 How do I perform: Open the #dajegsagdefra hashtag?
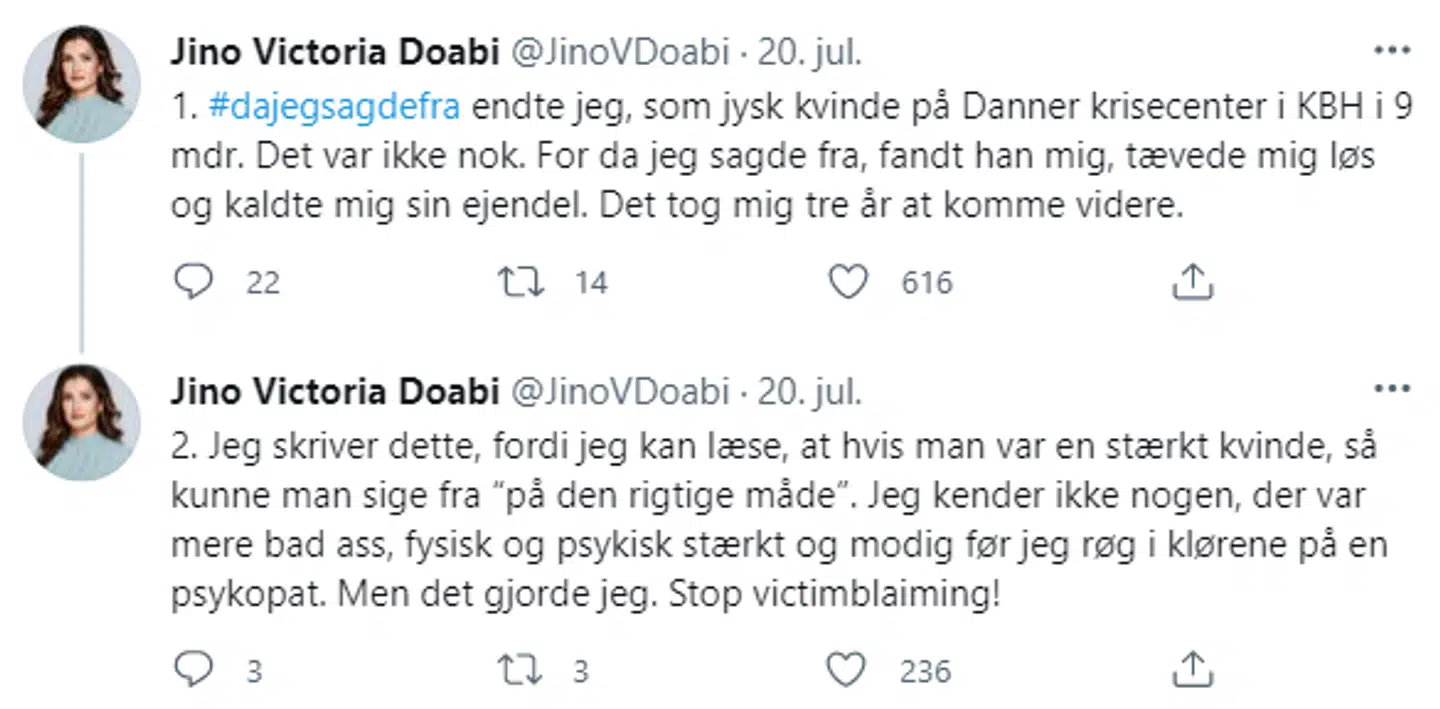(x=335, y=107)
